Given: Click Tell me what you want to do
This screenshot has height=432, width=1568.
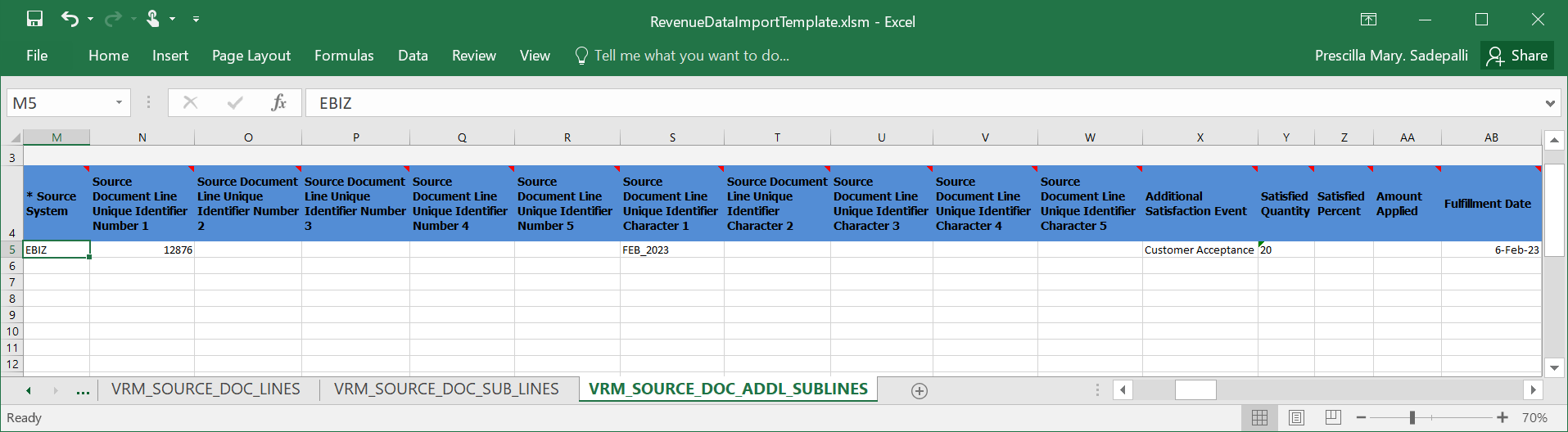Looking at the screenshot, I should click(691, 56).
